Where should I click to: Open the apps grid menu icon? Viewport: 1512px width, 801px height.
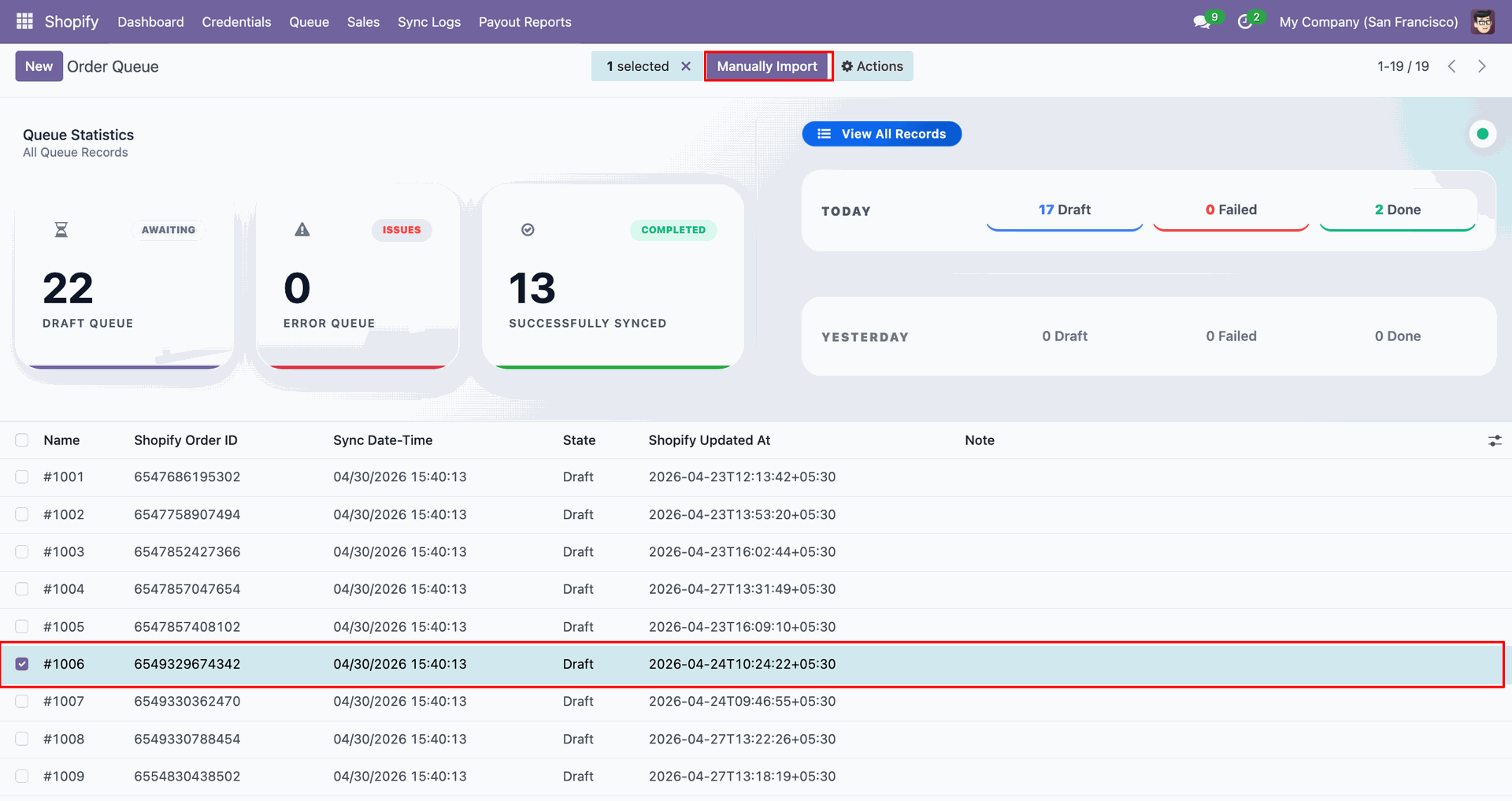[x=24, y=21]
